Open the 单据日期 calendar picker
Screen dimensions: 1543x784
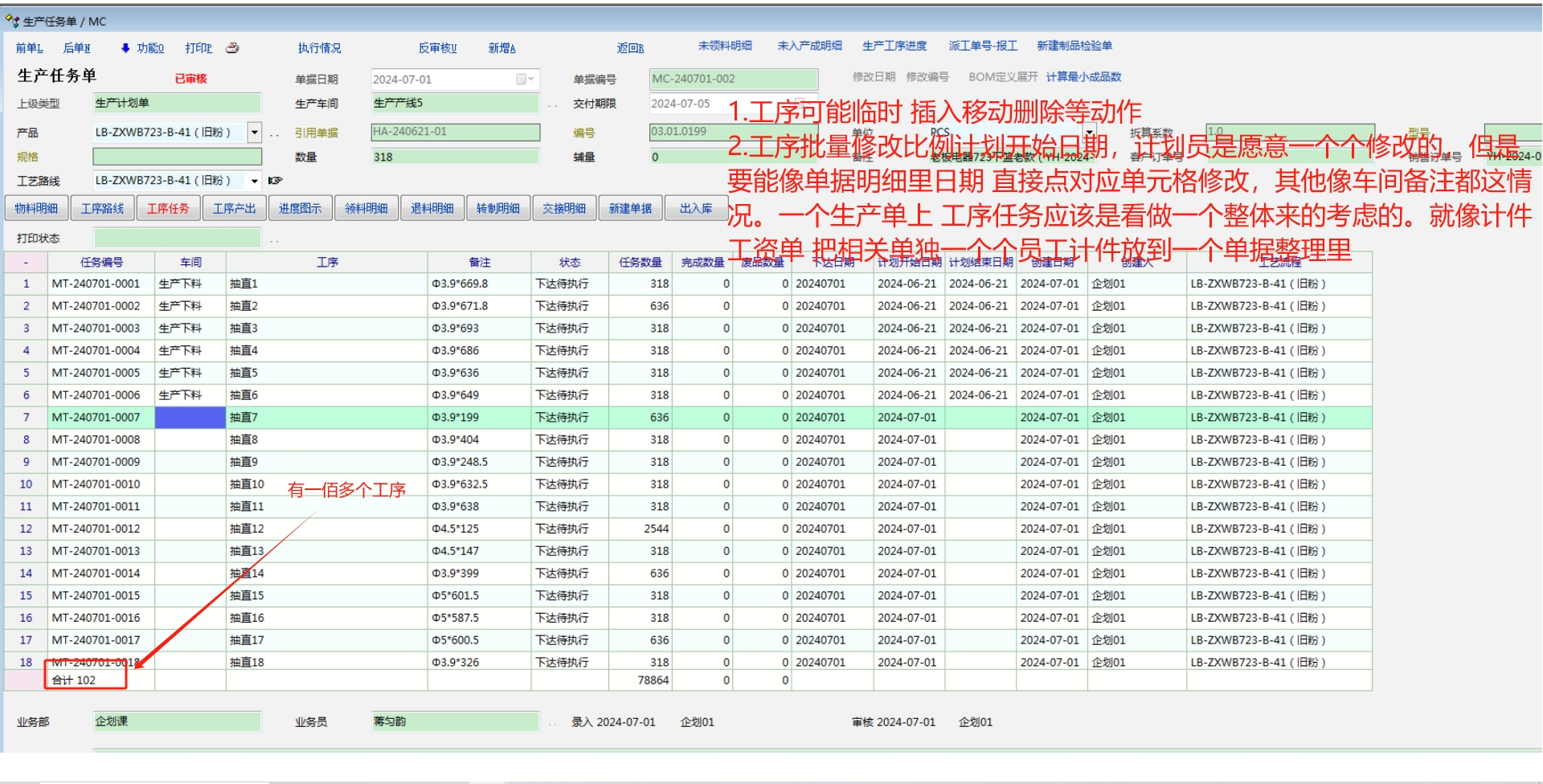point(522,80)
